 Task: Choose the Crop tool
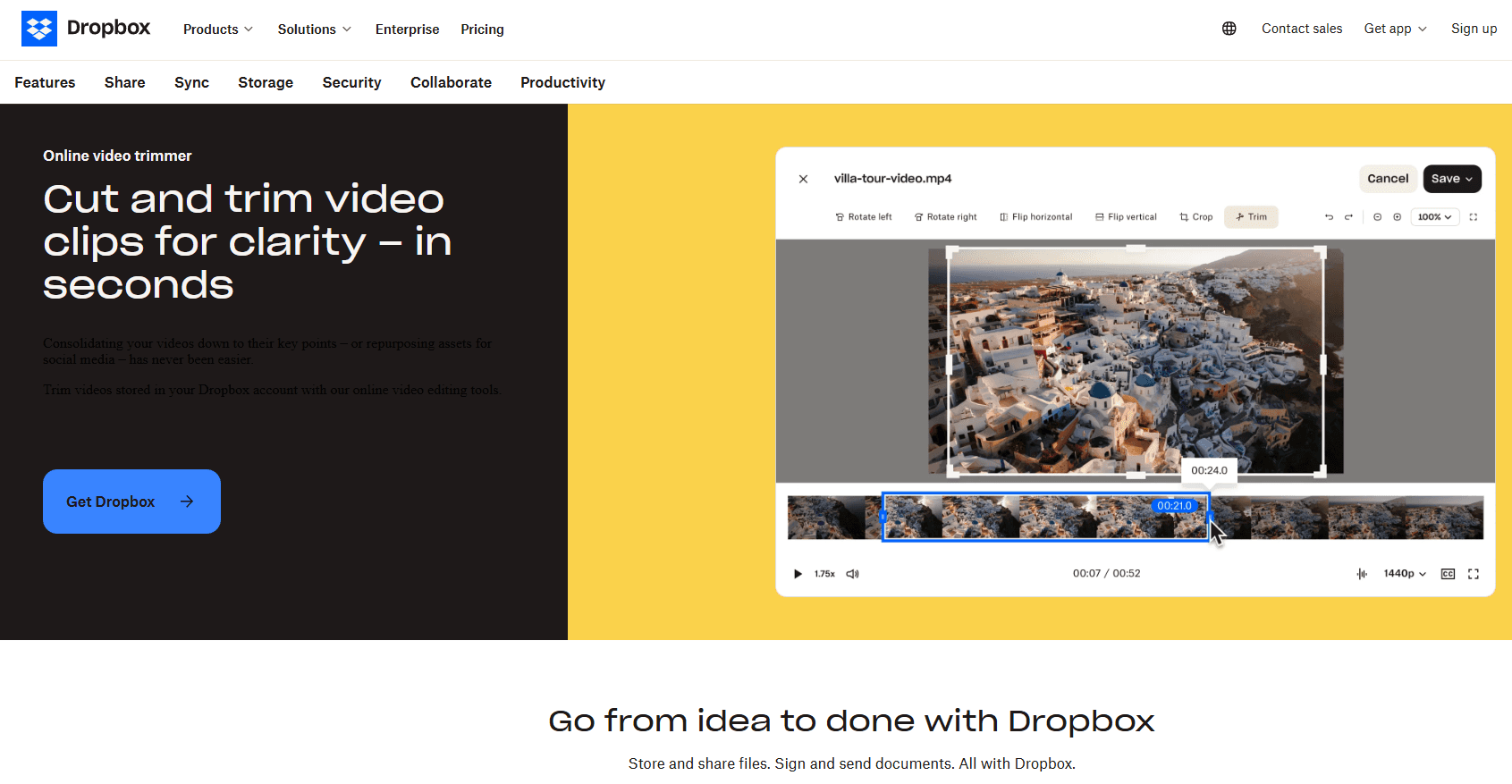pos(1196,217)
